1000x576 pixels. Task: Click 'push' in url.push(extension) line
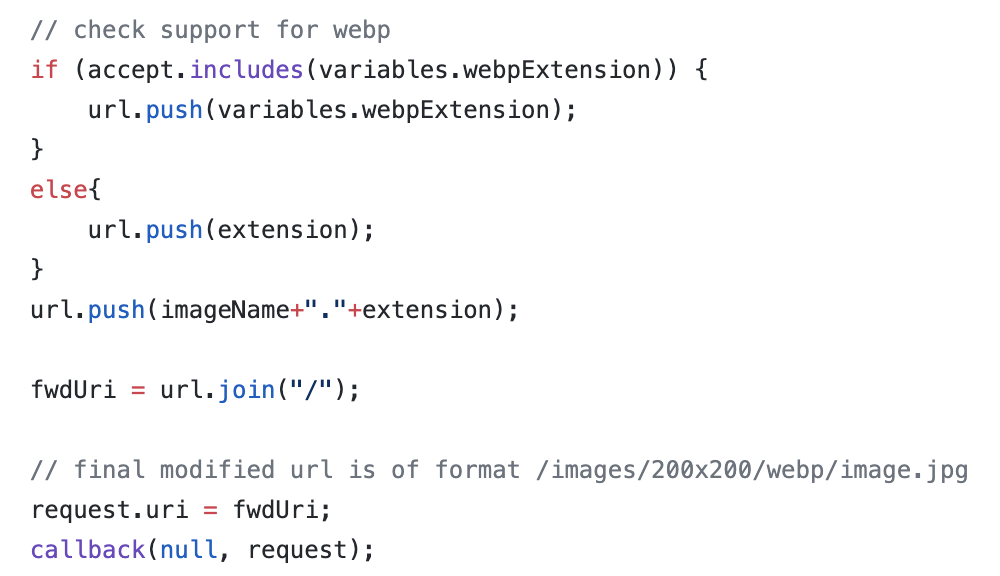click(x=174, y=230)
